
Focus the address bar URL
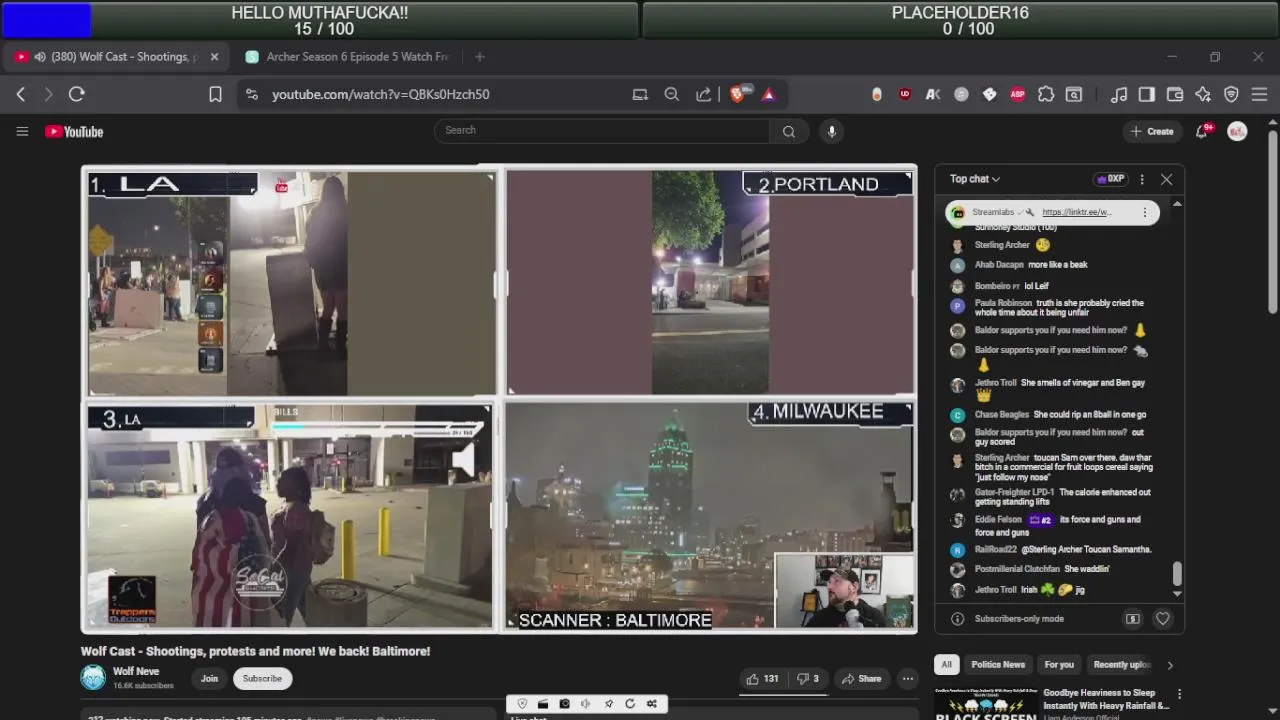click(380, 94)
